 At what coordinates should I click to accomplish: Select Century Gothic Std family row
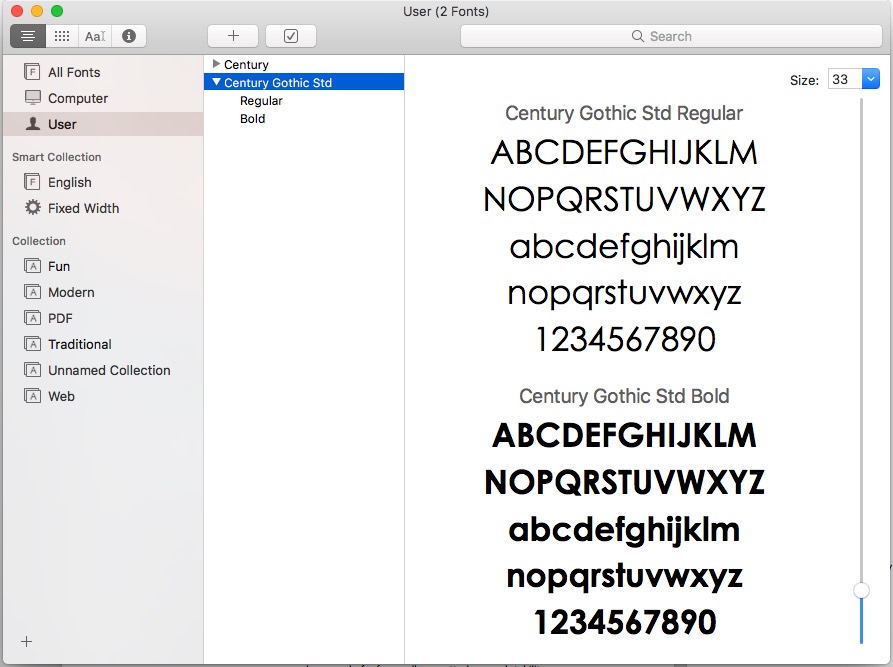(304, 83)
